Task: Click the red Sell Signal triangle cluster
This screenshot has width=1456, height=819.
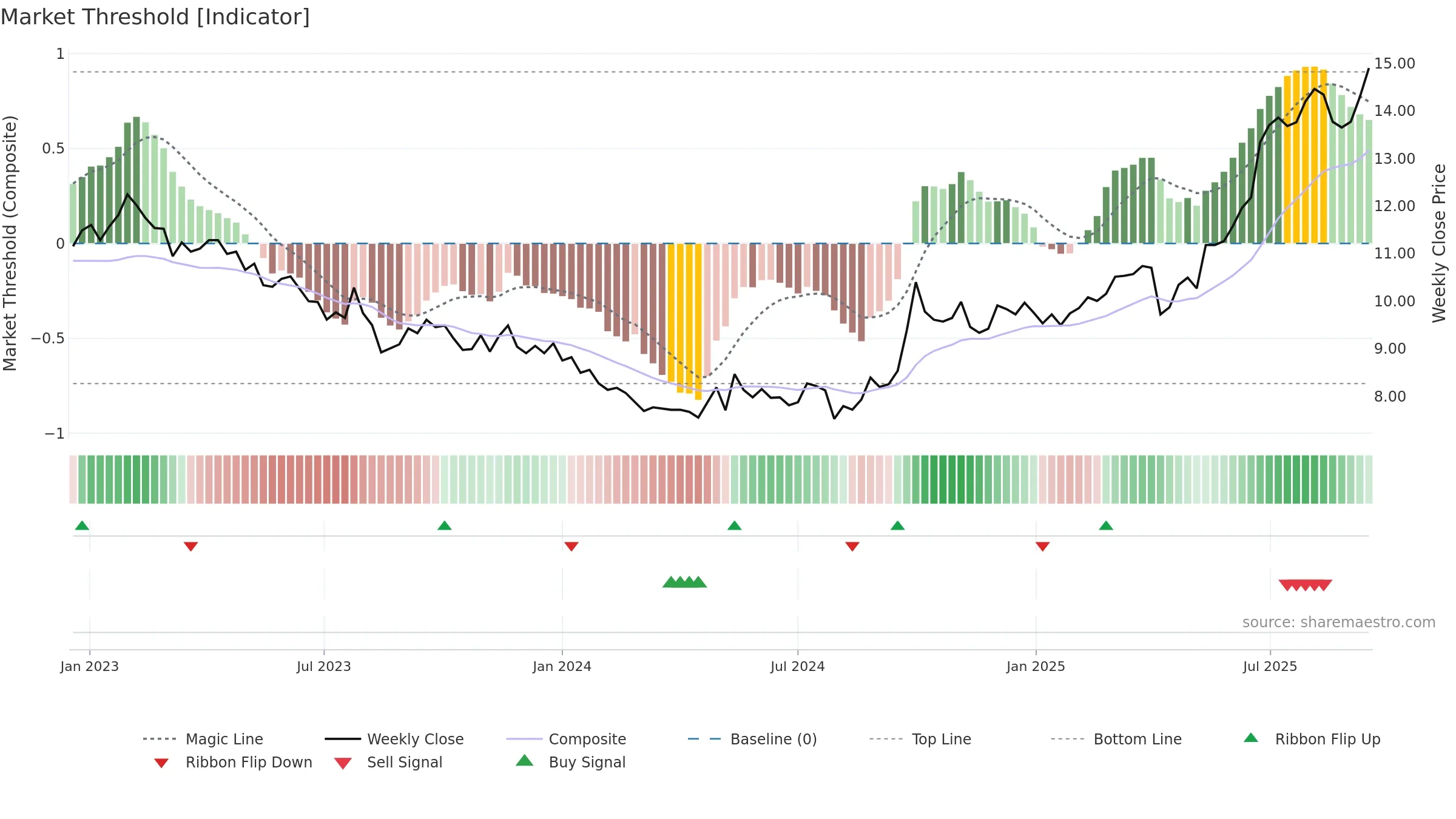Action: [x=1305, y=585]
